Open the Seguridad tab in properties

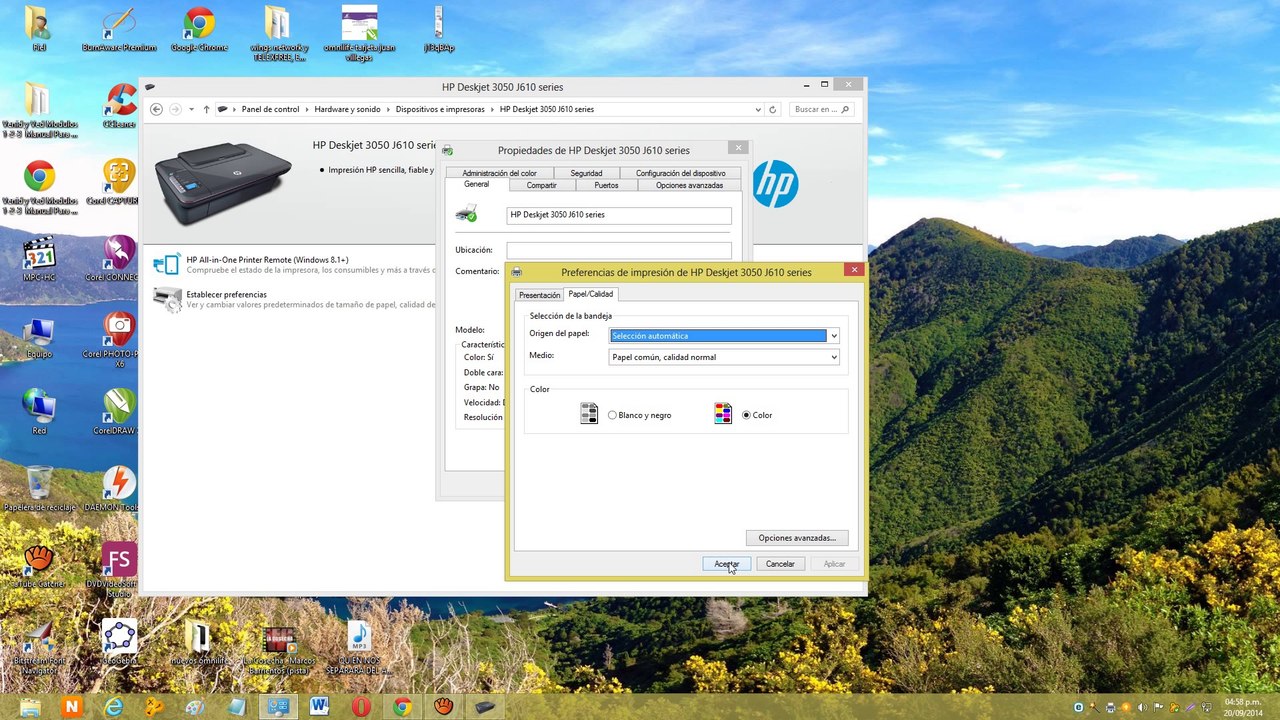point(586,173)
